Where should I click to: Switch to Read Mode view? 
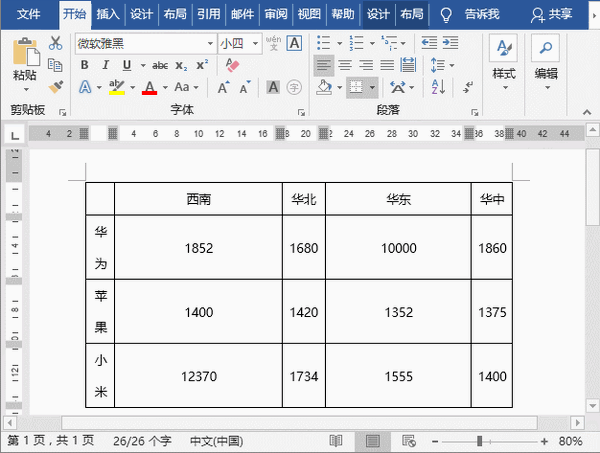(x=336, y=441)
